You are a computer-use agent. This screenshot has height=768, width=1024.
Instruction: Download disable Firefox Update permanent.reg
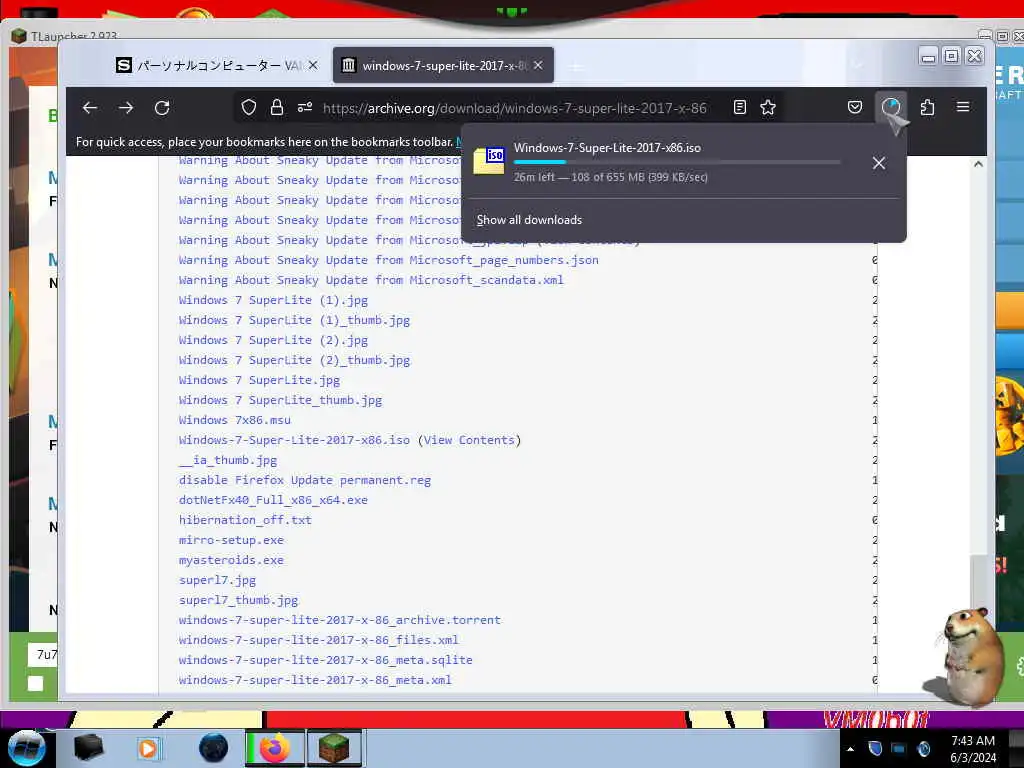coord(305,480)
